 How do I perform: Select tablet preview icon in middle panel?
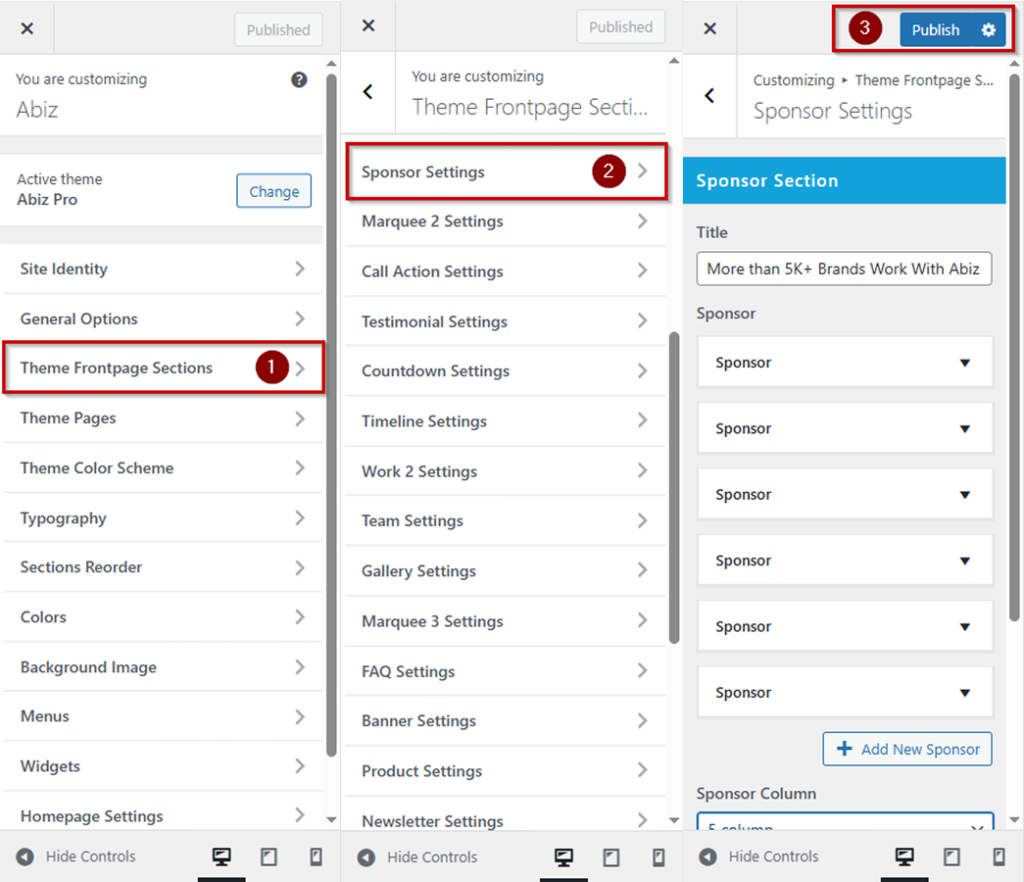tap(610, 857)
